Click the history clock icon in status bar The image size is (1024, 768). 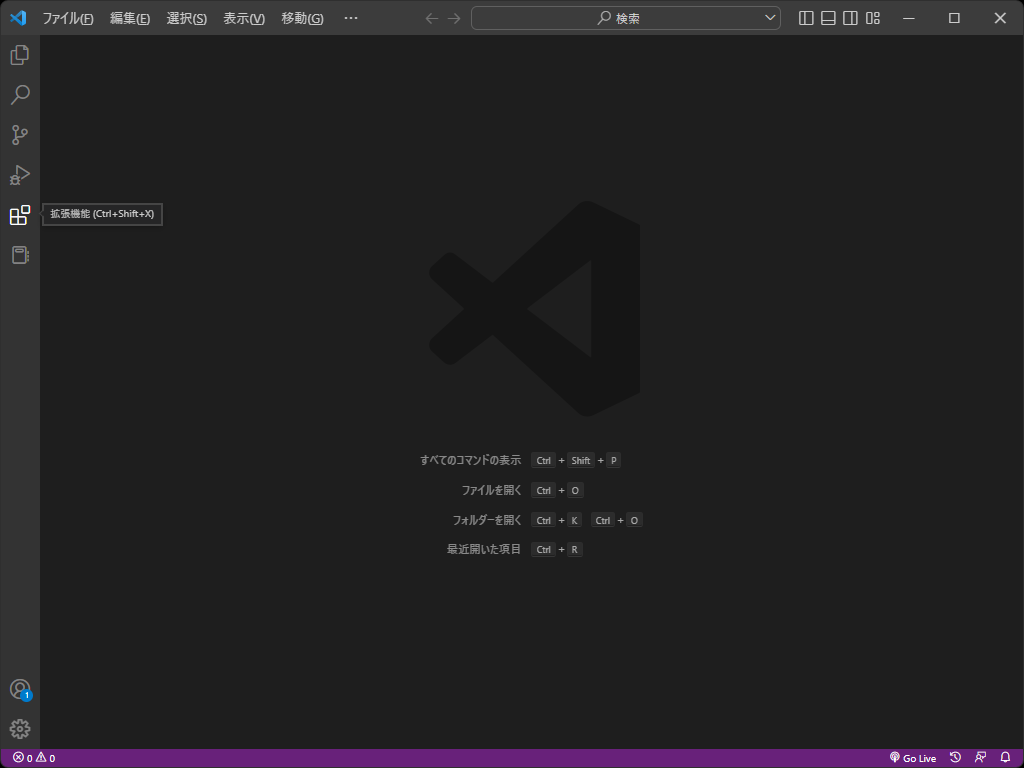point(955,758)
